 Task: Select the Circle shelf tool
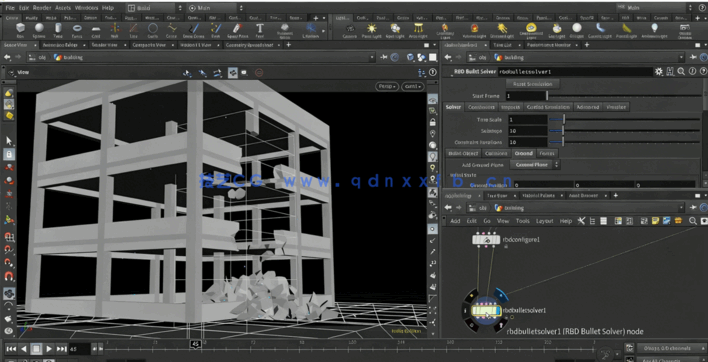(x=153, y=30)
